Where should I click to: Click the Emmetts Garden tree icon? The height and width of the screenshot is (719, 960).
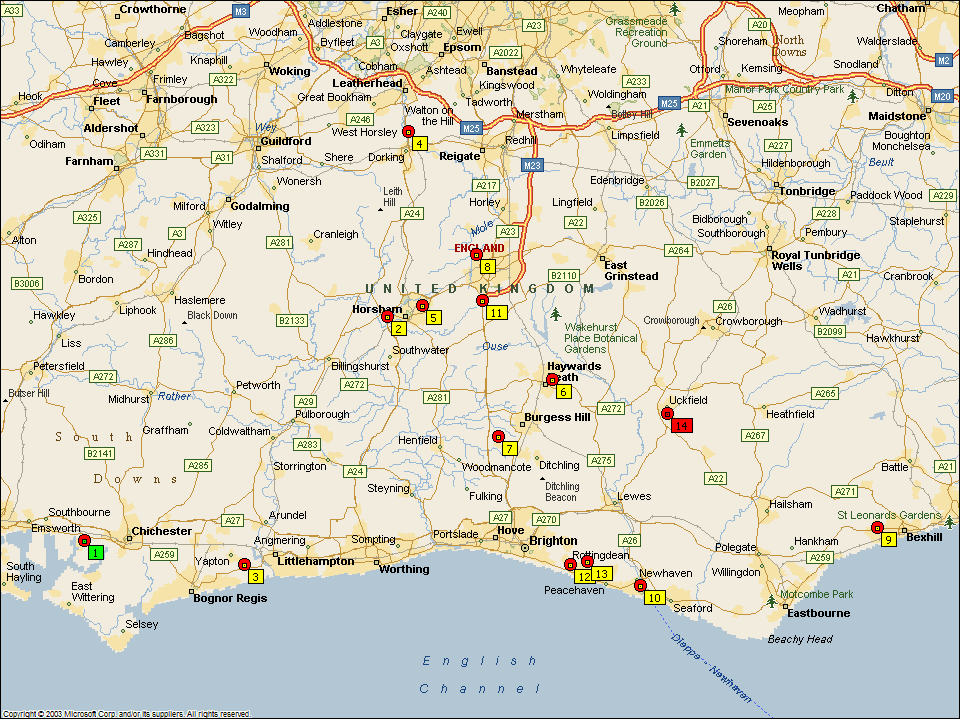tap(682, 130)
